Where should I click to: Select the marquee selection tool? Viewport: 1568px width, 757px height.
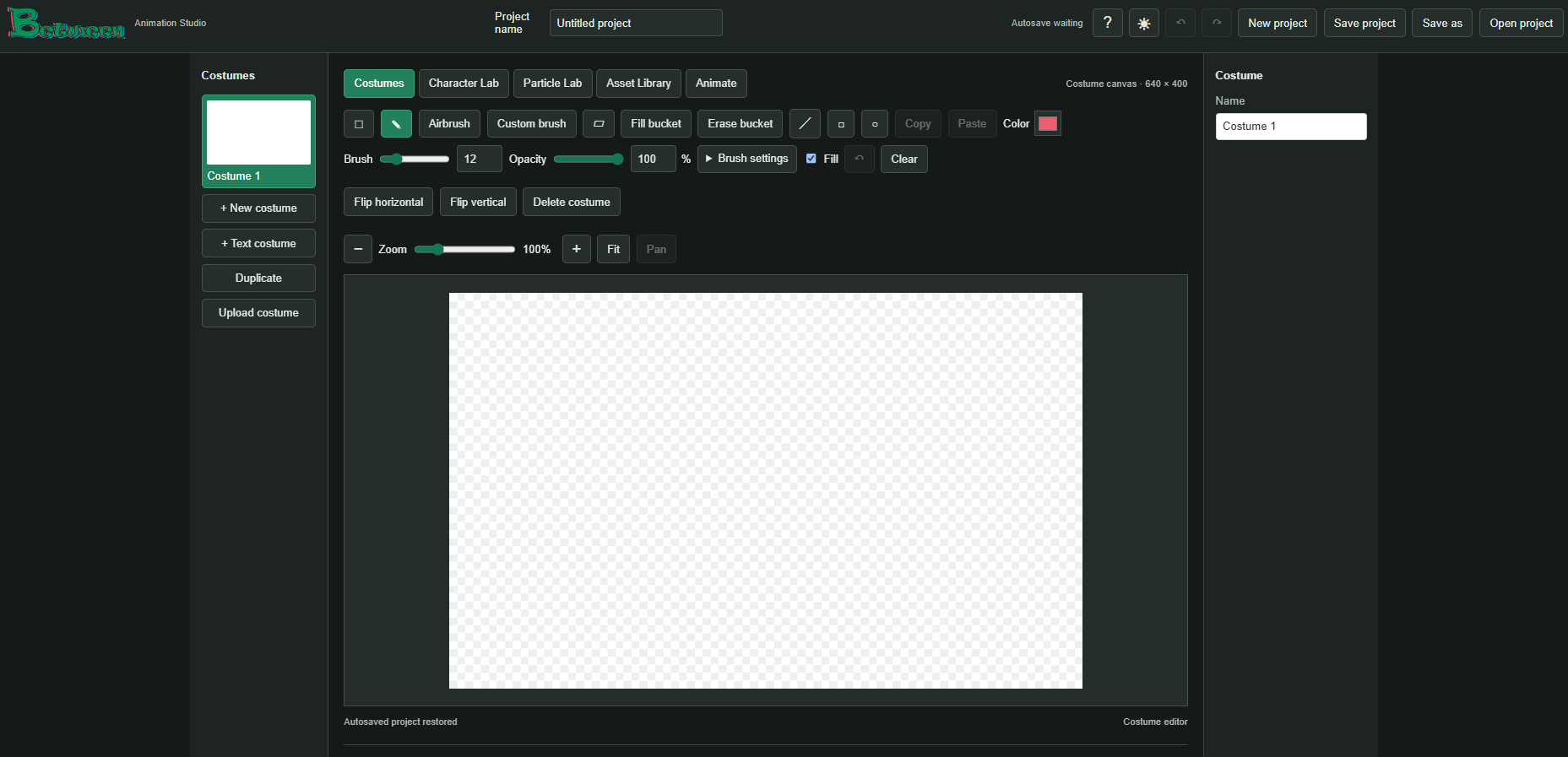[x=359, y=124]
